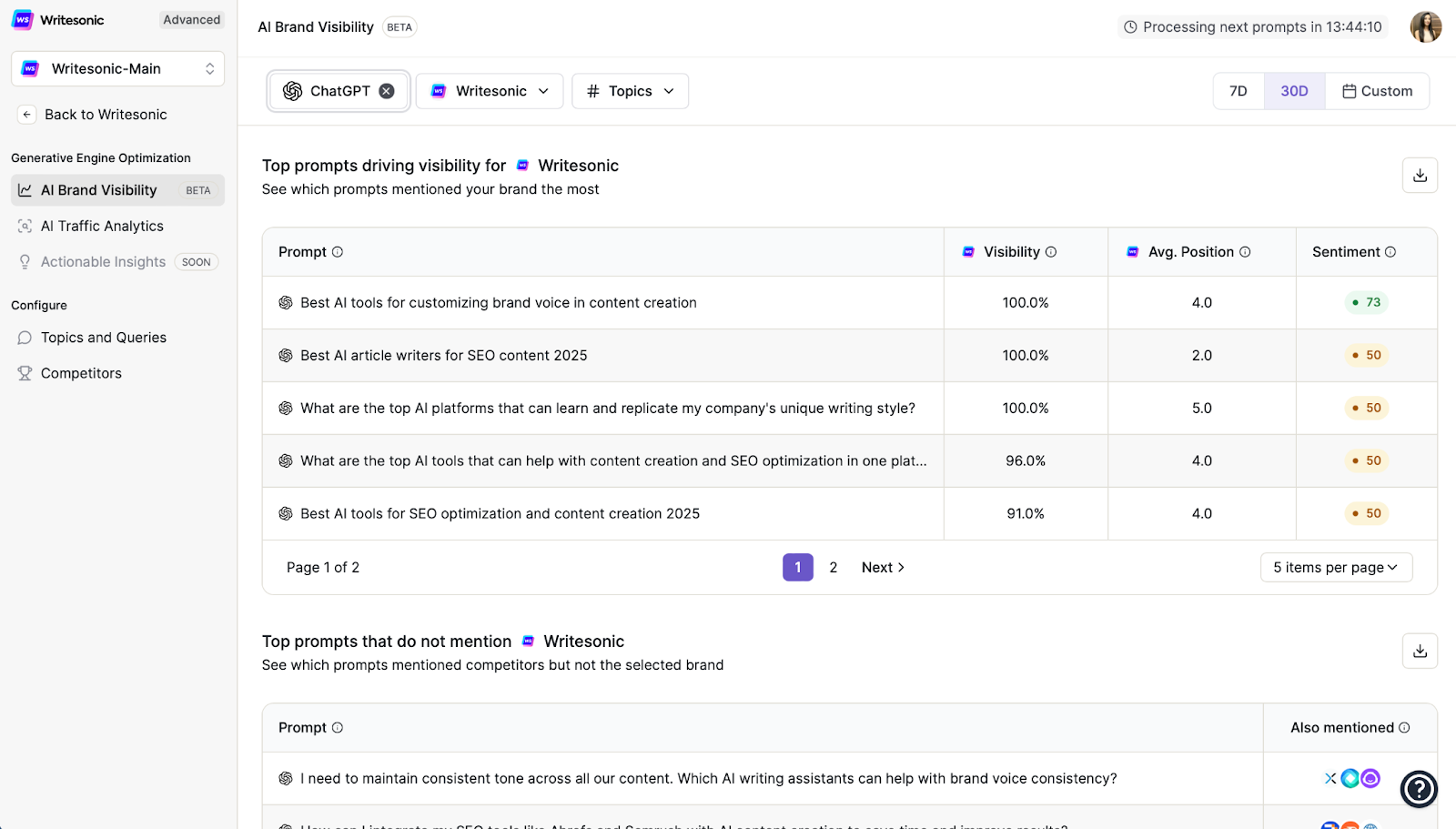This screenshot has width=1456, height=829.
Task: Open the Writesonic-Main workspace switcher
Action: [117, 69]
